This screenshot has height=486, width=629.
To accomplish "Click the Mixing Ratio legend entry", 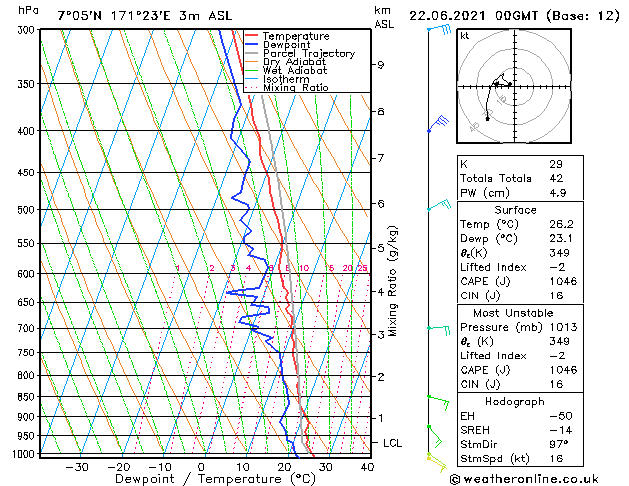I will click(x=287, y=87).
